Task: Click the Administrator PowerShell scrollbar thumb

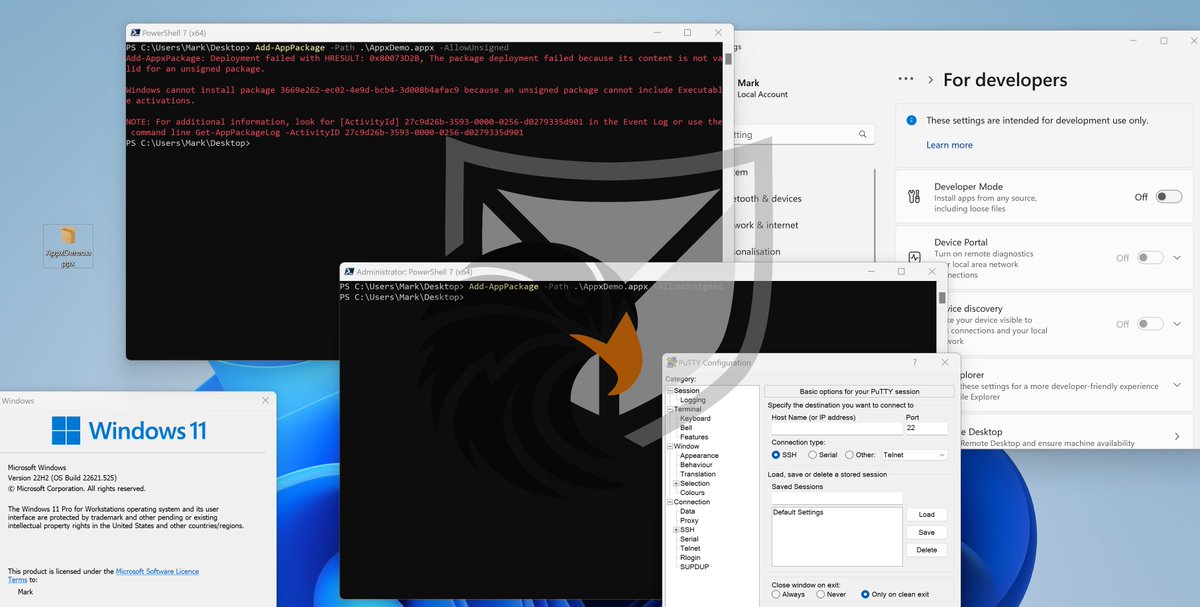Action: (x=942, y=297)
